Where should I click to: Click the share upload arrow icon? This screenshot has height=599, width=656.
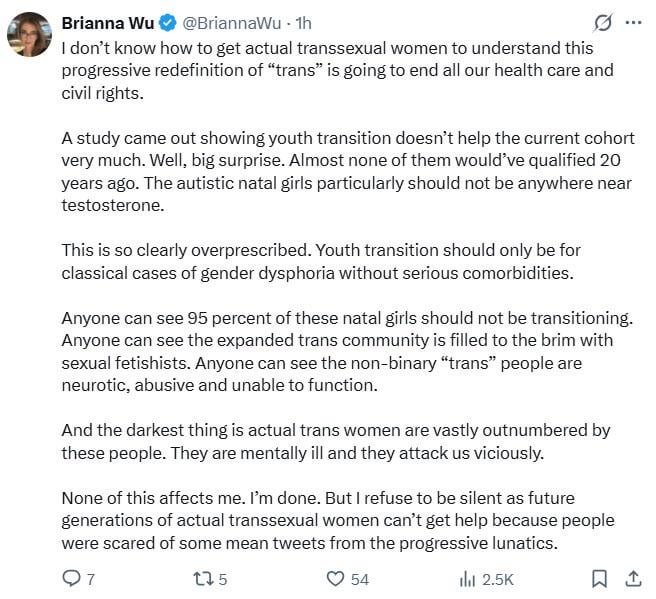click(x=632, y=578)
